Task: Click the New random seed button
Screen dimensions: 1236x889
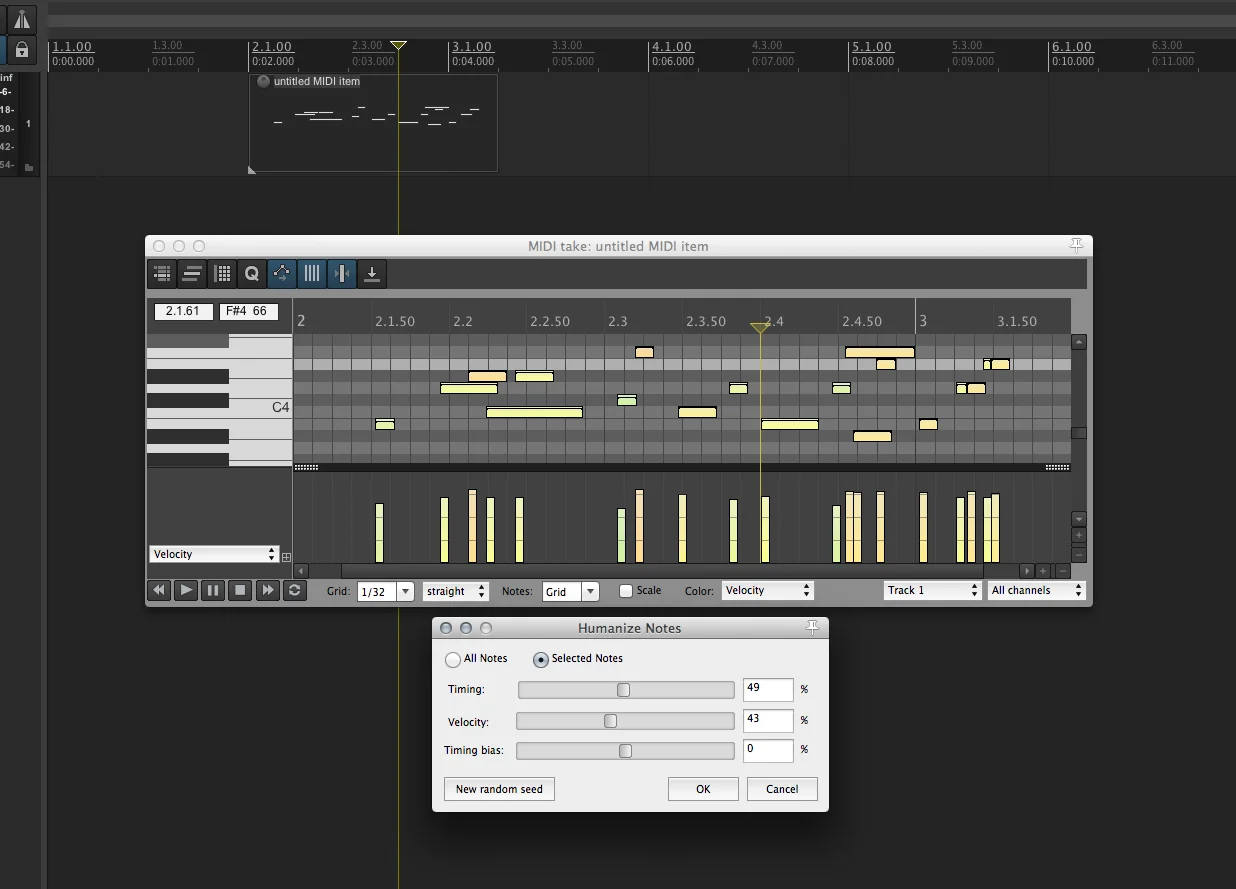Action: click(499, 789)
